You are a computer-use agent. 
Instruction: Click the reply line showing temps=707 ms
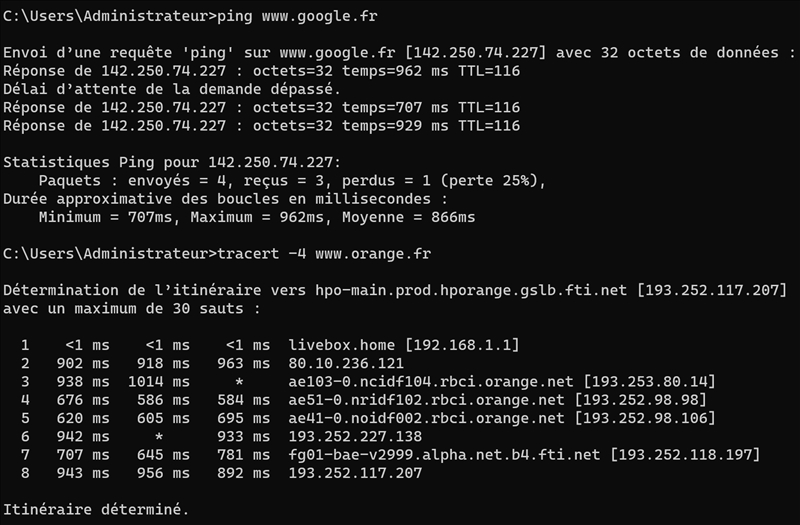pyautogui.click(x=262, y=108)
